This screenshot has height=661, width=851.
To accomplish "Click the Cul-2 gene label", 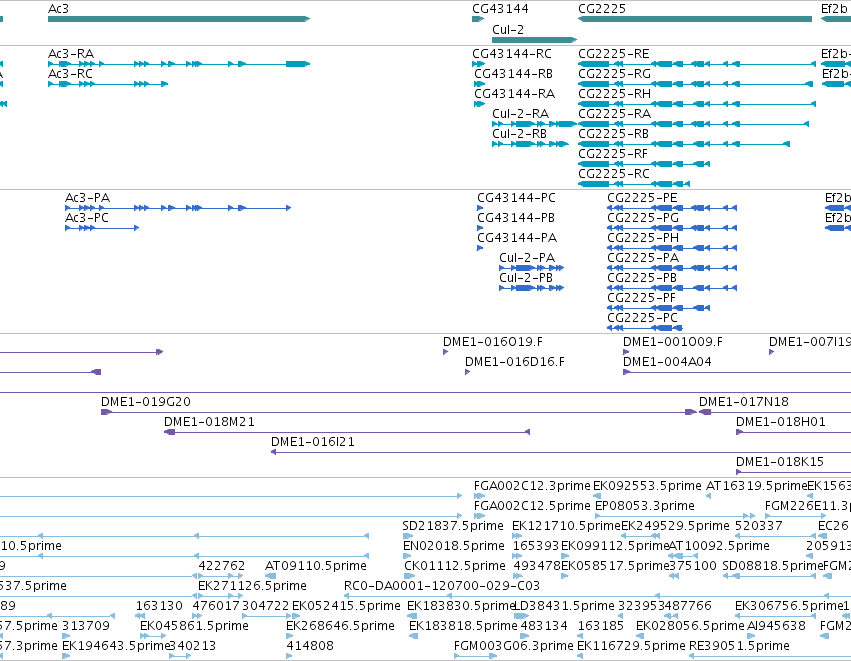I will point(507,30).
